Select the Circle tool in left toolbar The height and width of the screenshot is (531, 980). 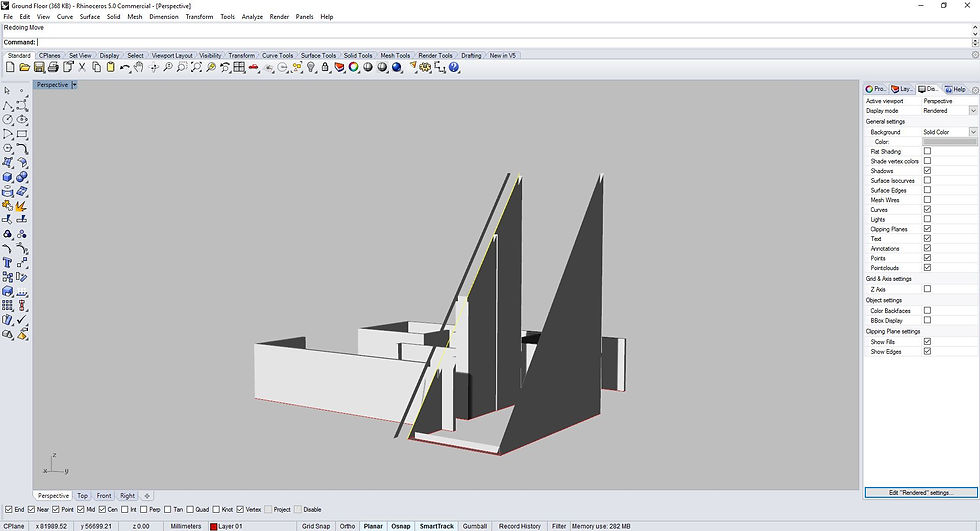(8, 119)
